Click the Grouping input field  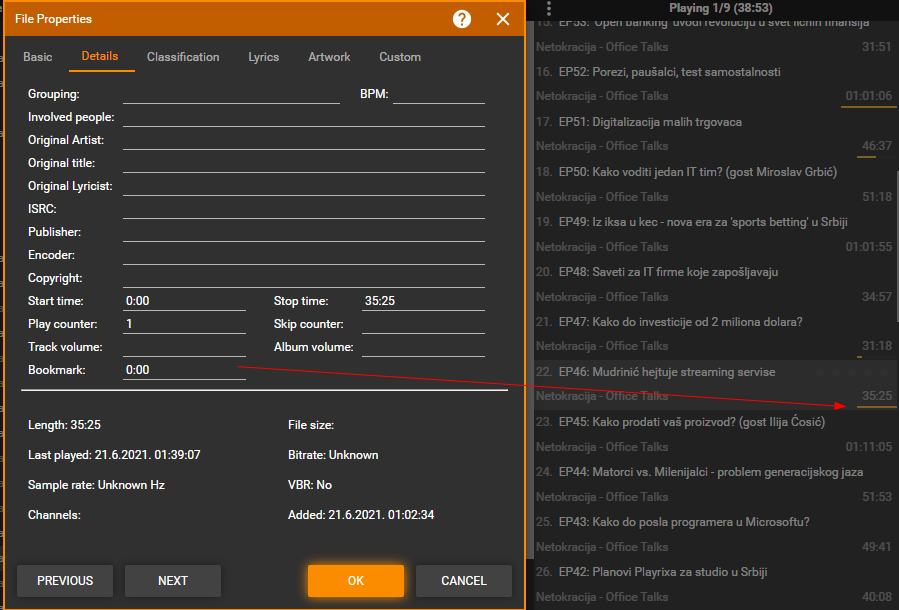231,94
